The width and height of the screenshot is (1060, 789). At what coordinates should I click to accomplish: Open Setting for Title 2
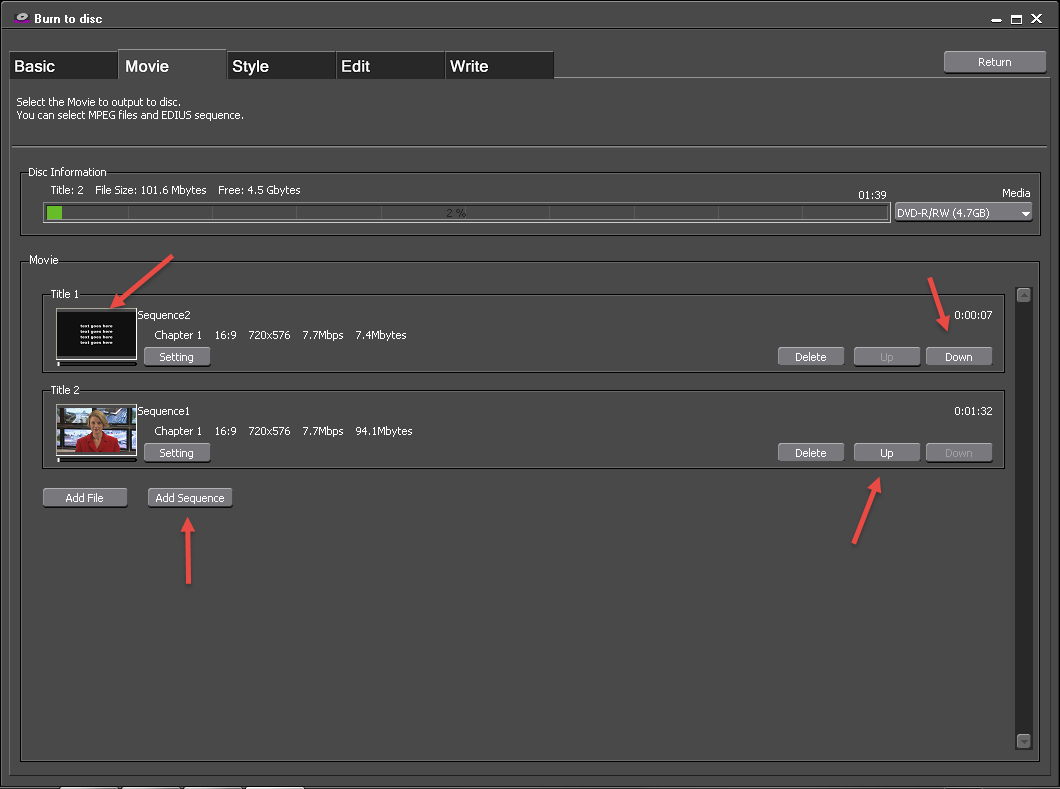(x=177, y=453)
